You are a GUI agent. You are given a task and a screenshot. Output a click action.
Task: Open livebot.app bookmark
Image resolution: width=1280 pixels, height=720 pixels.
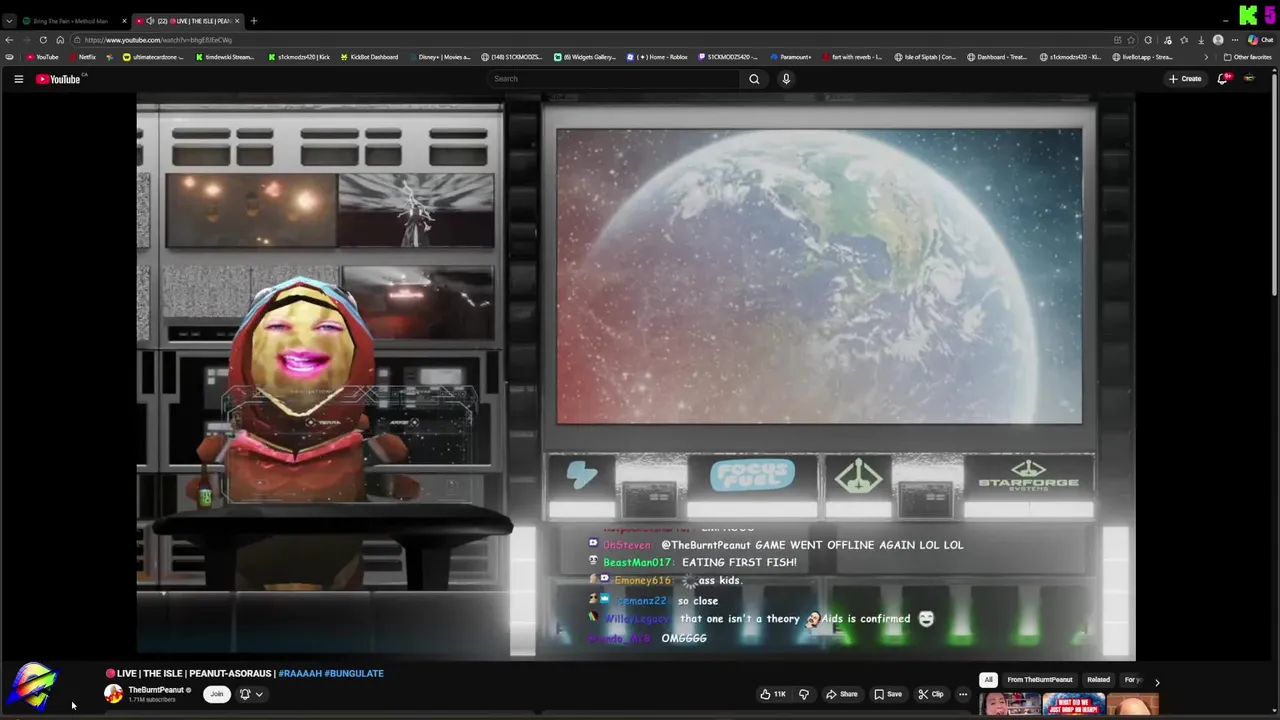pos(1142,57)
